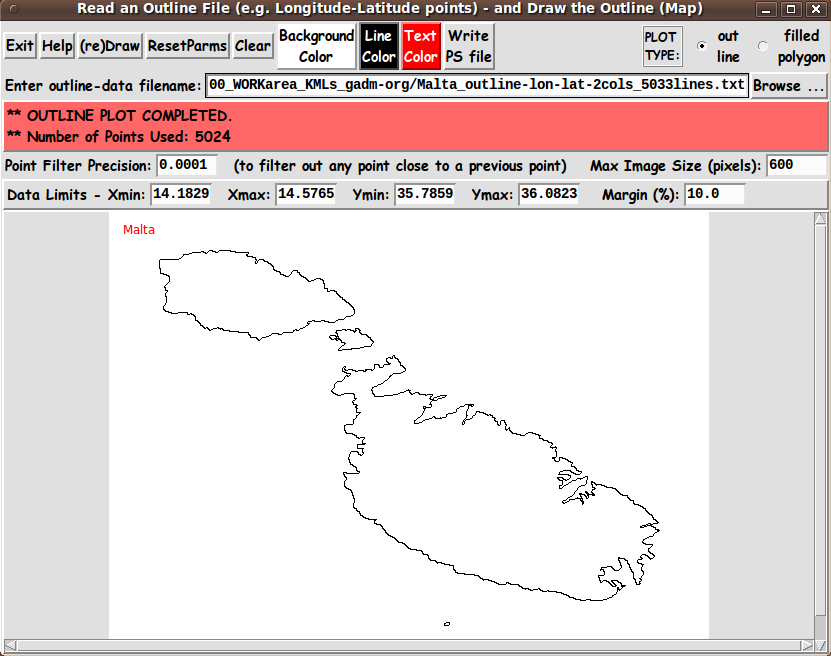Viewport: 831px width, 656px height.
Task: Click the (re)Draw button
Action: click(110, 46)
